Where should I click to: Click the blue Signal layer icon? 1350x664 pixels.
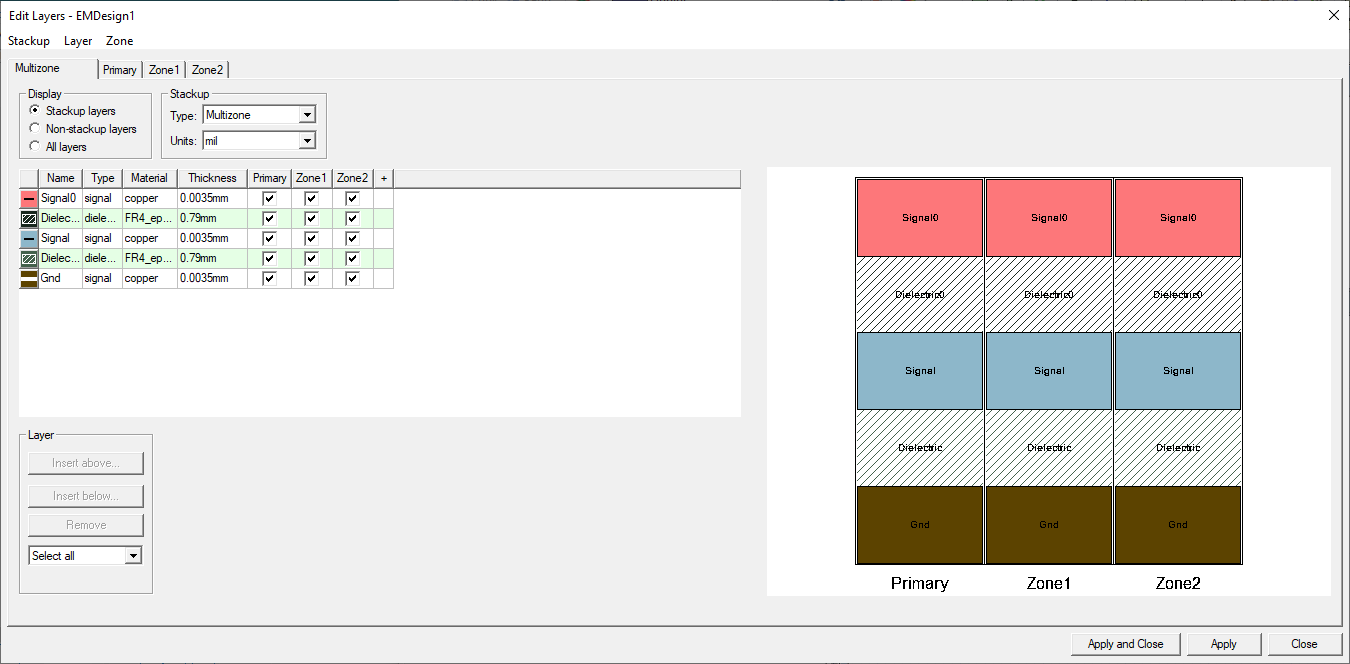tap(30, 238)
